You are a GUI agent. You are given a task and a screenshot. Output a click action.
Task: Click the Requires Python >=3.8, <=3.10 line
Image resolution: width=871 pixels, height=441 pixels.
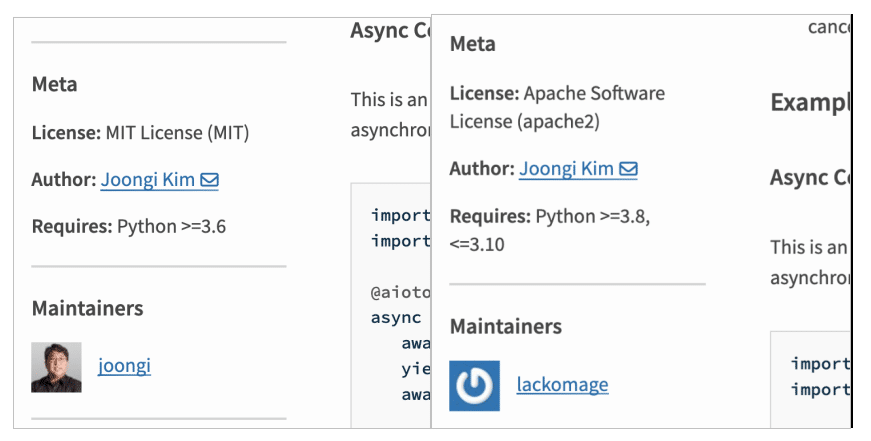coord(549,230)
